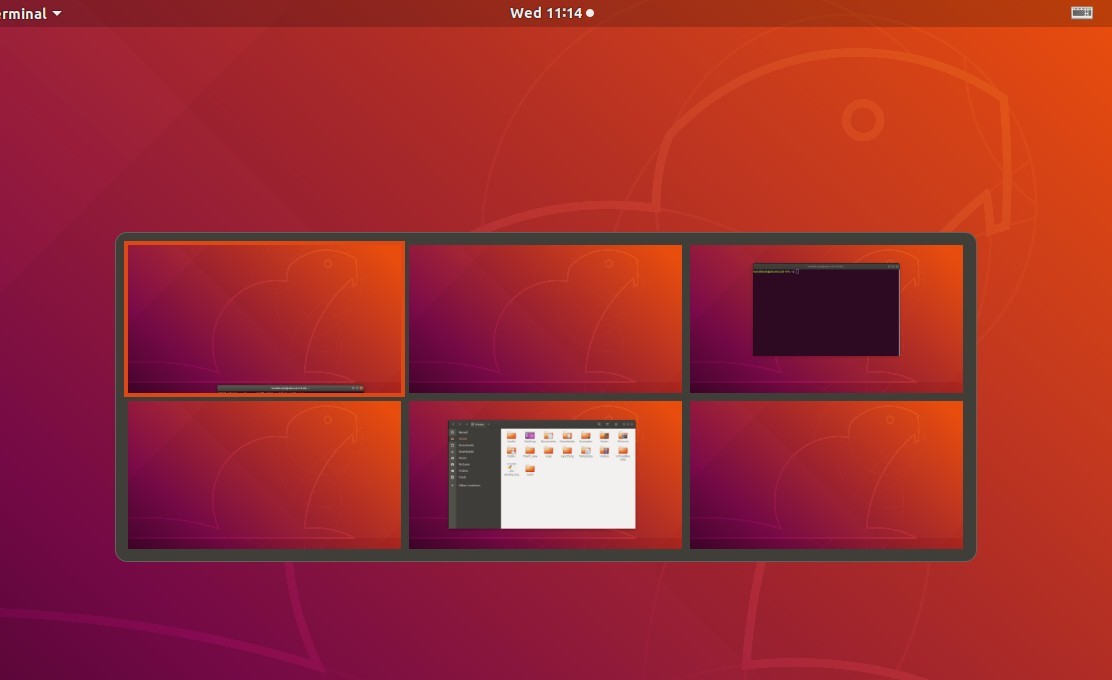
Task: Select the Trash icon in the Files sidebar
Action: pos(453,477)
